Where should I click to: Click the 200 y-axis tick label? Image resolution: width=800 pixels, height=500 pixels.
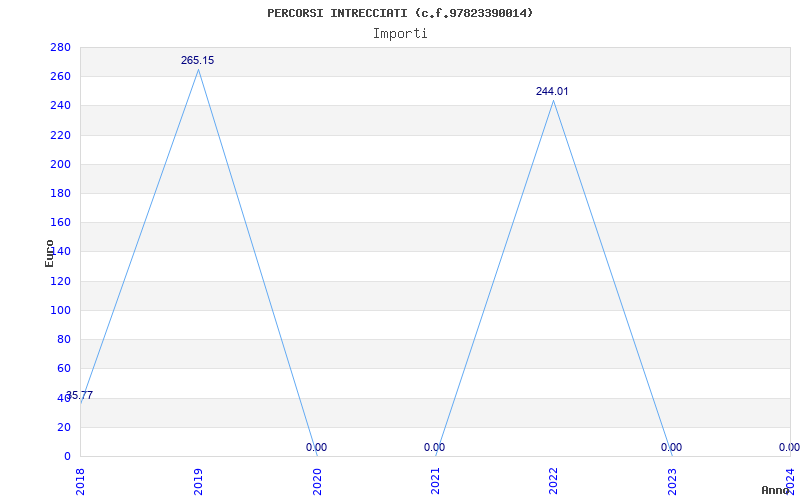pos(60,164)
